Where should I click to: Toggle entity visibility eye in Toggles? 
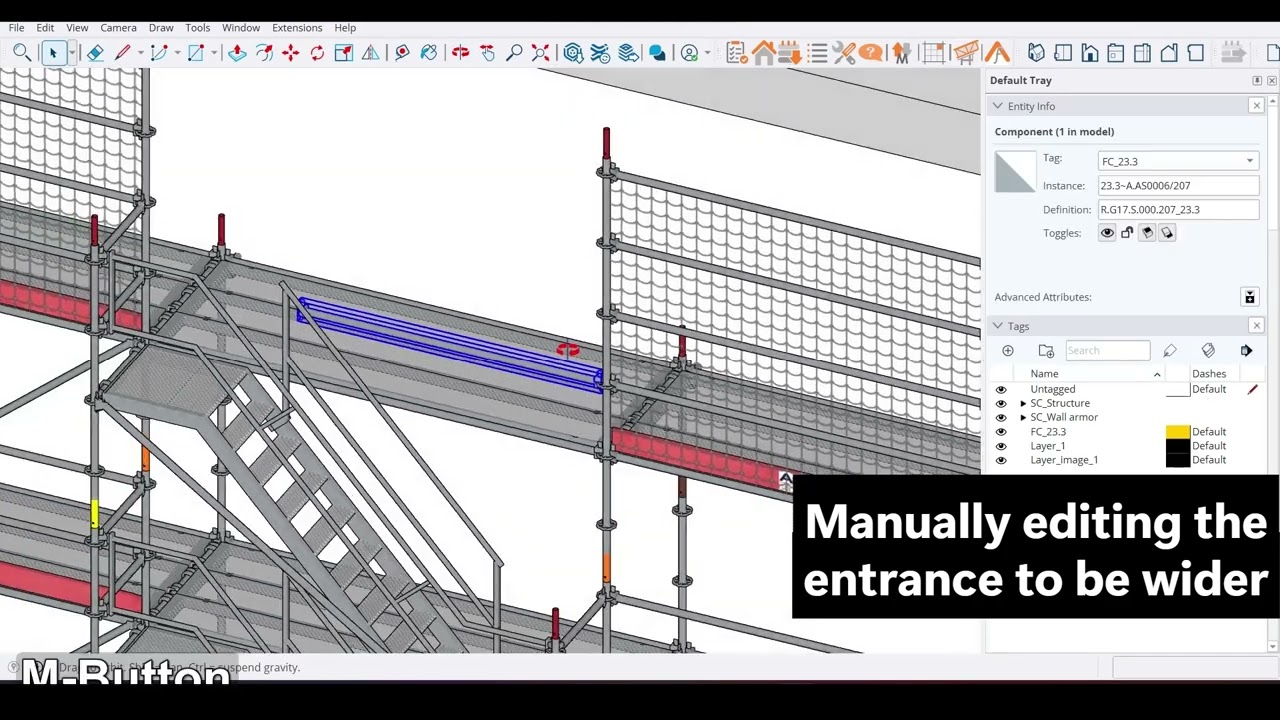pos(1107,233)
